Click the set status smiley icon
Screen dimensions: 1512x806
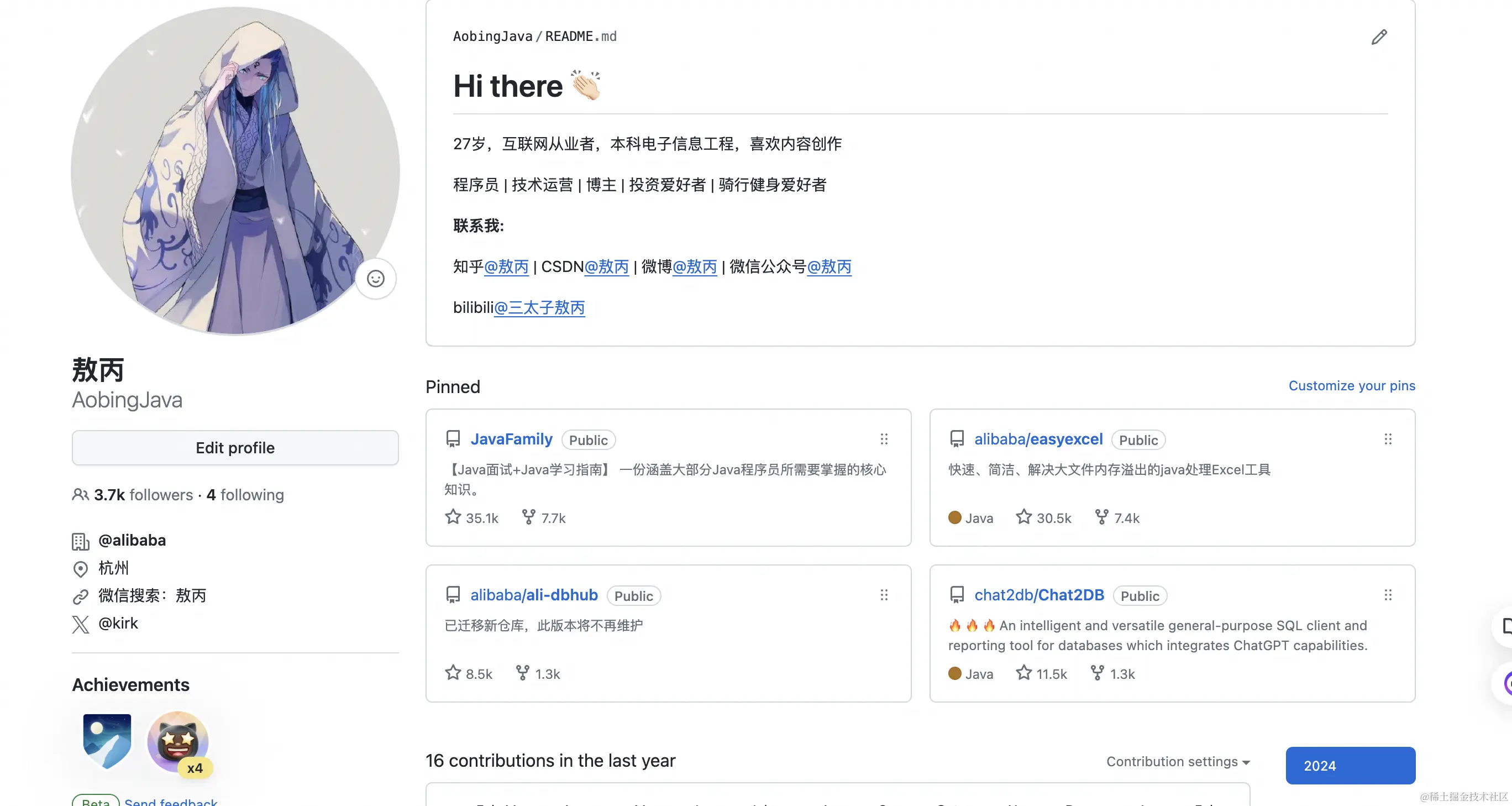pyautogui.click(x=376, y=278)
